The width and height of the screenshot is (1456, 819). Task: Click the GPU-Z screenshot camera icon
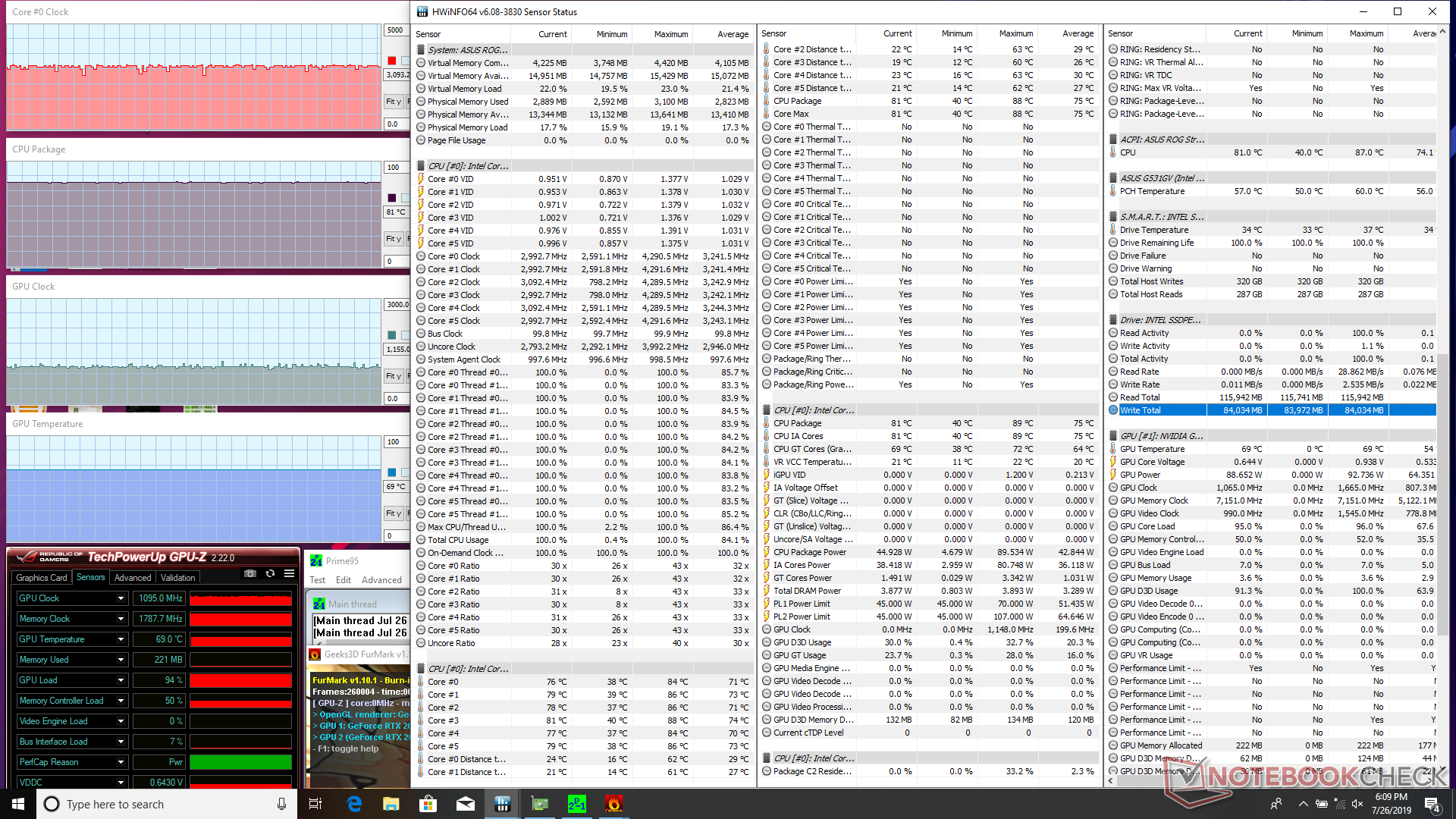pos(250,574)
